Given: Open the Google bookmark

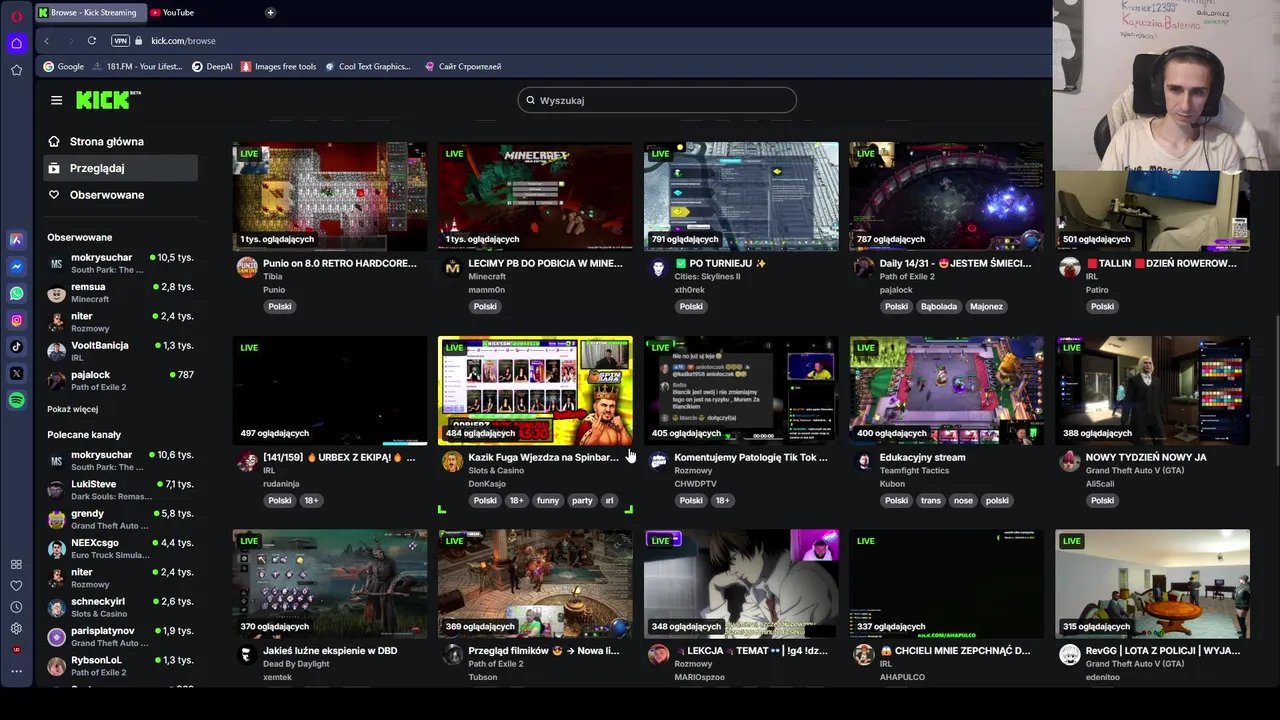Looking at the screenshot, I should click(x=63, y=66).
